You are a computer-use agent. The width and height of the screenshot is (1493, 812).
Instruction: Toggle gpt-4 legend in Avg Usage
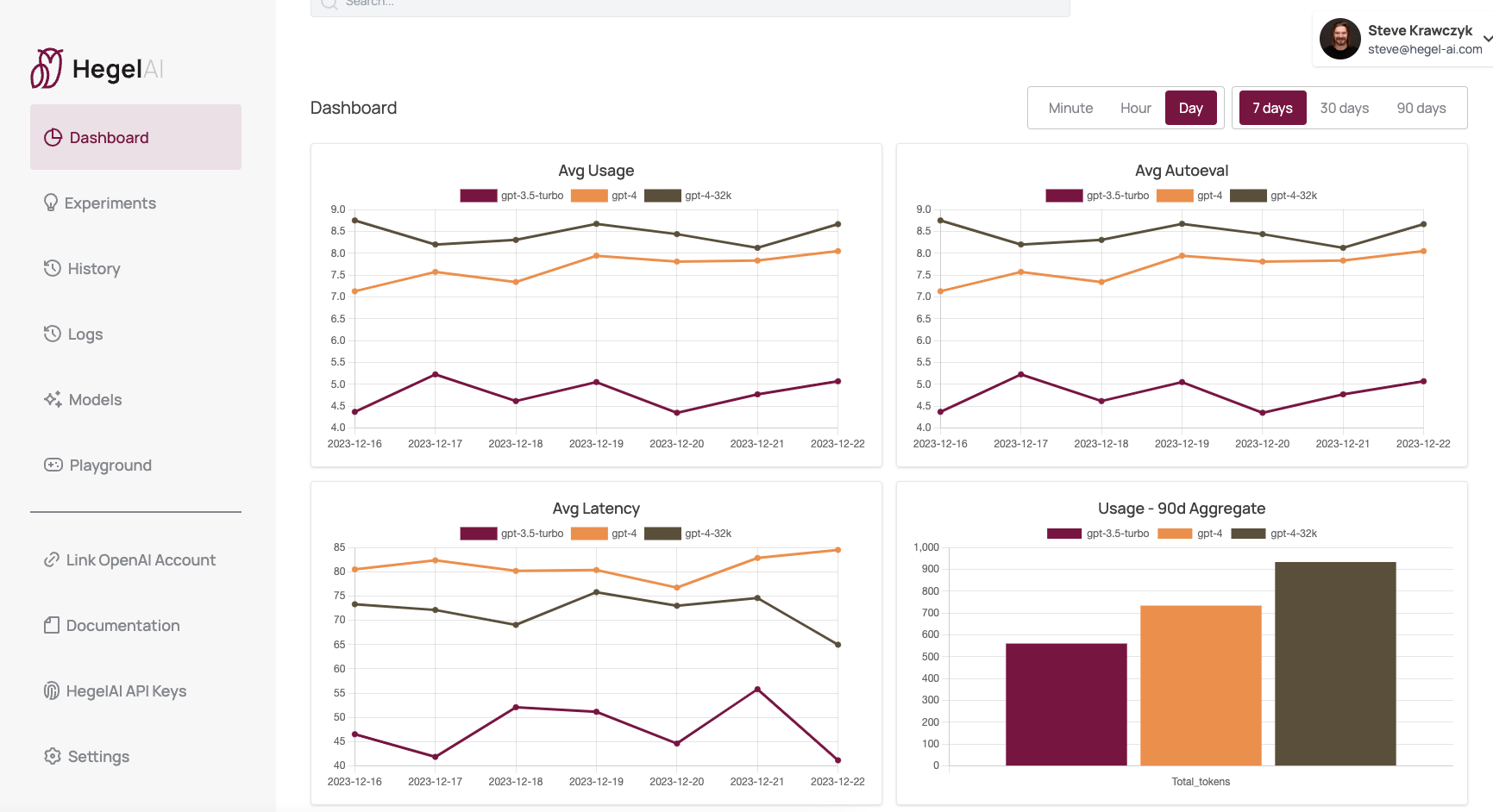[x=604, y=196]
